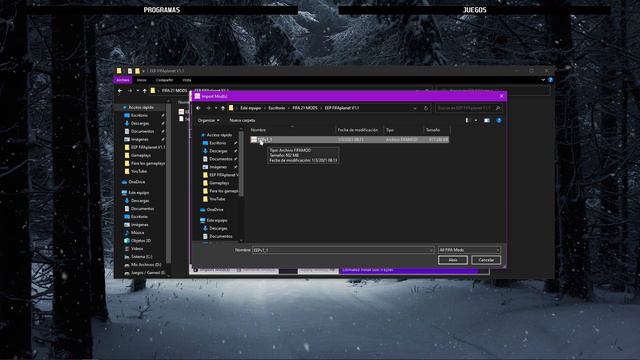Go up one level in Explorer window
The image size is (640, 360).
pos(144,91)
